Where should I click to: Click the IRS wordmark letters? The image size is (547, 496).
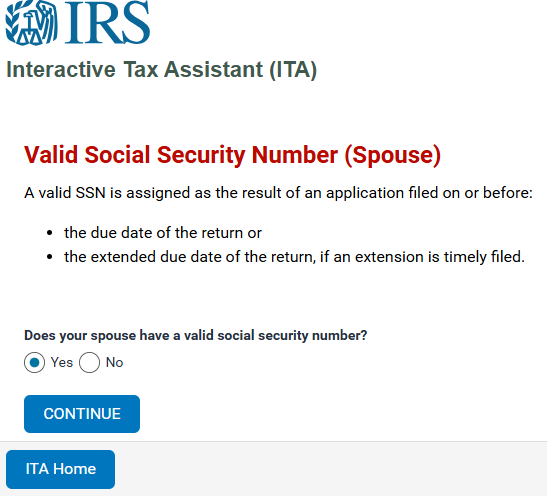point(107,22)
